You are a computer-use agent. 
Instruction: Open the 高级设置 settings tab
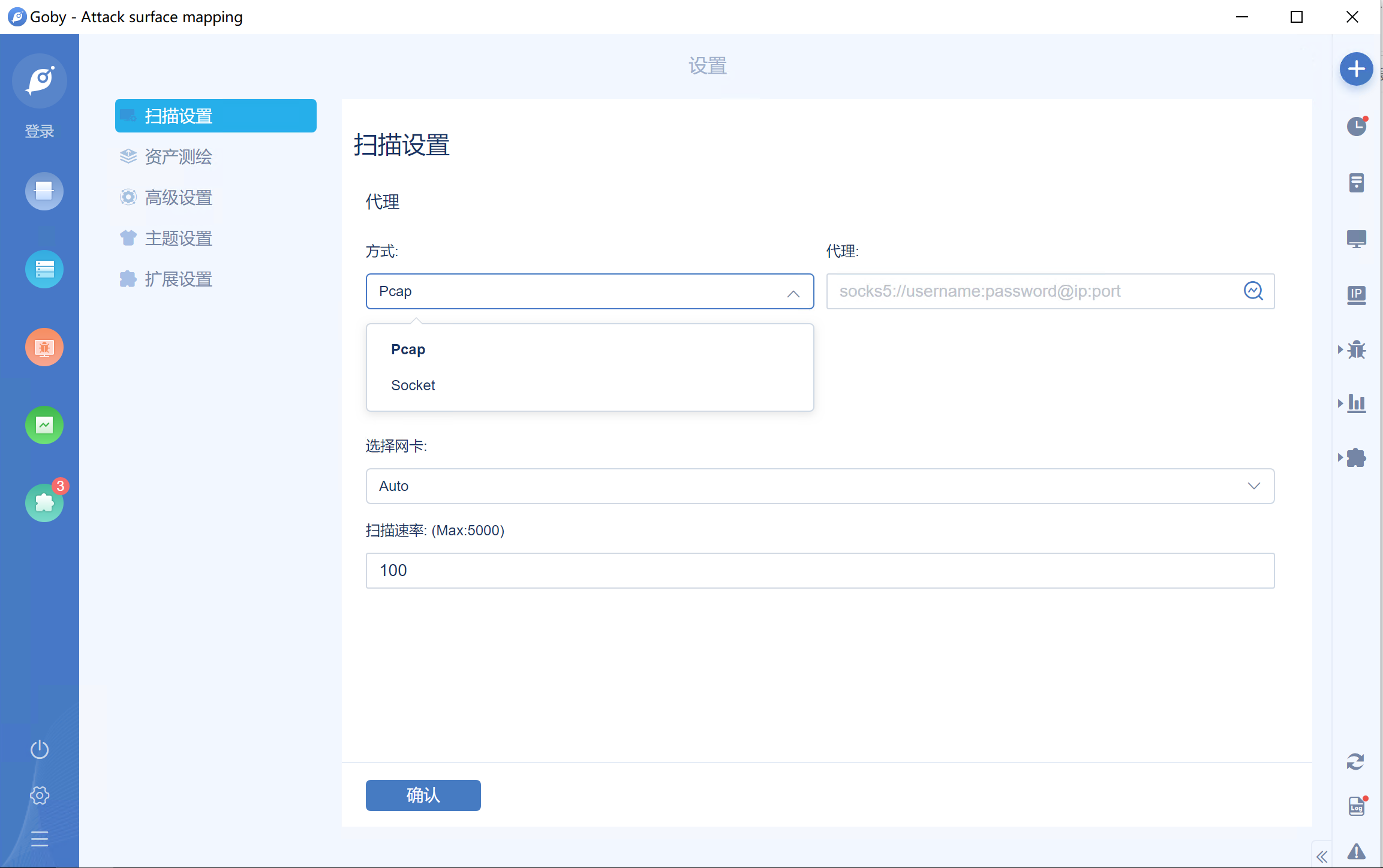[x=216, y=197]
